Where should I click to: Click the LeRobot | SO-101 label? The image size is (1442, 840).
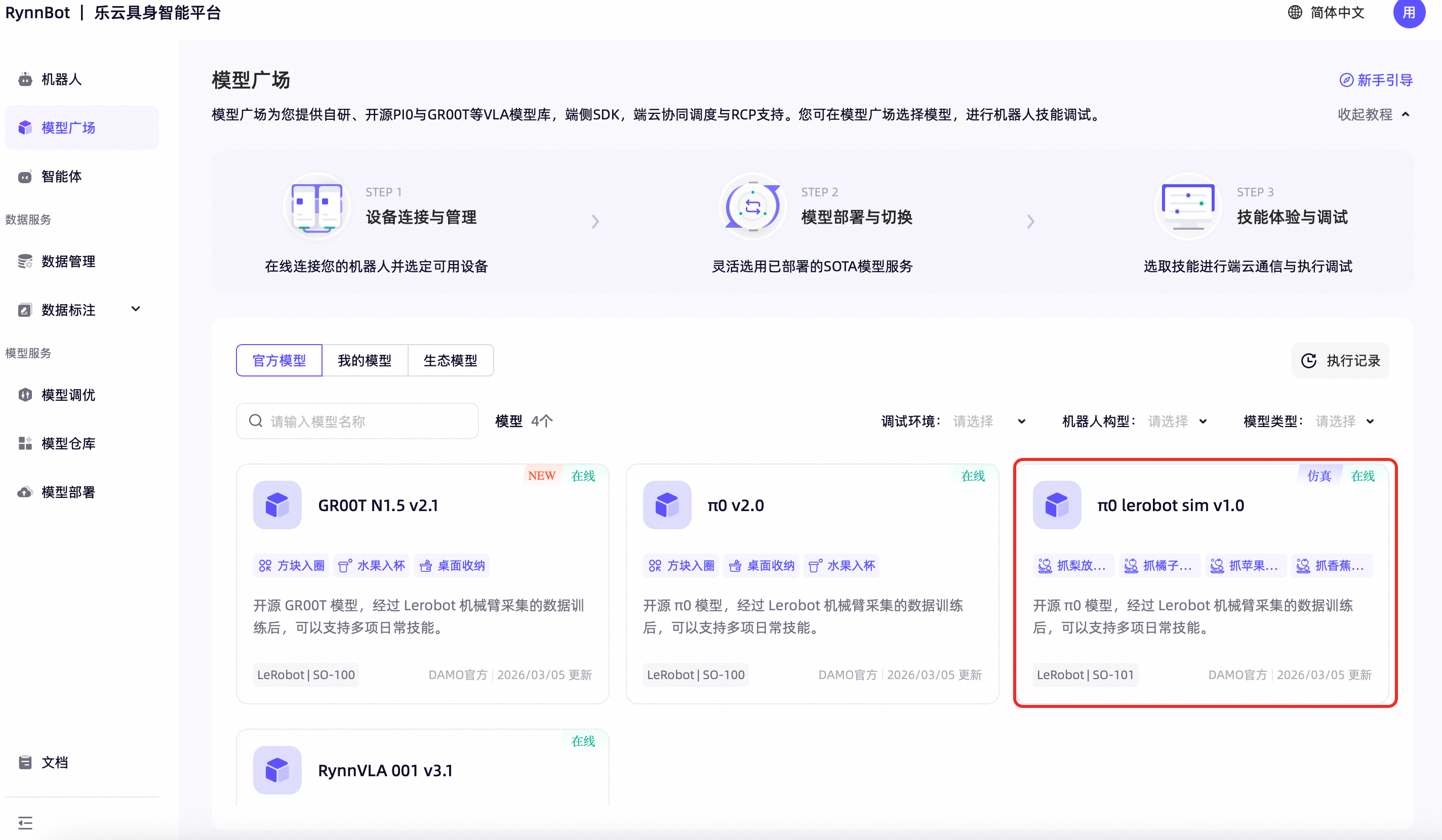click(1086, 675)
